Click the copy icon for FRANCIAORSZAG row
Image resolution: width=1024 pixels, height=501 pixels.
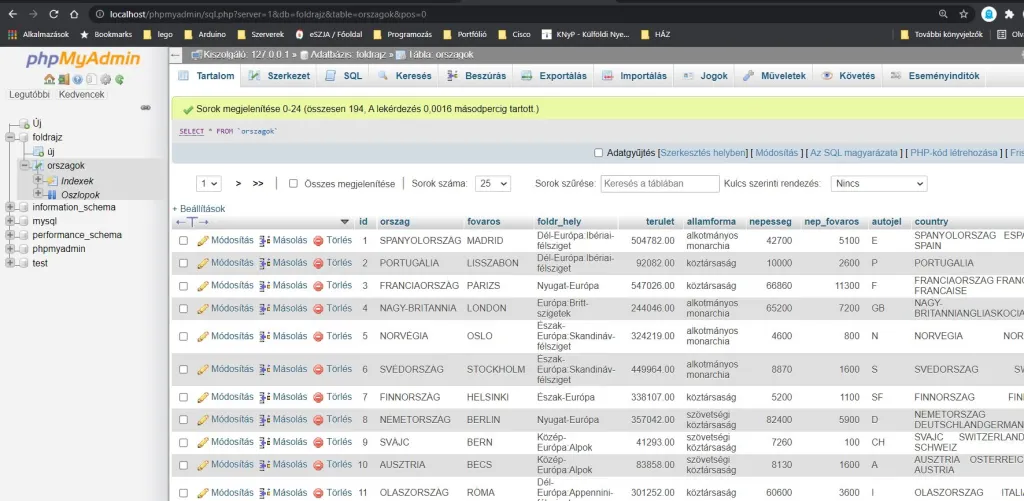click(x=265, y=285)
